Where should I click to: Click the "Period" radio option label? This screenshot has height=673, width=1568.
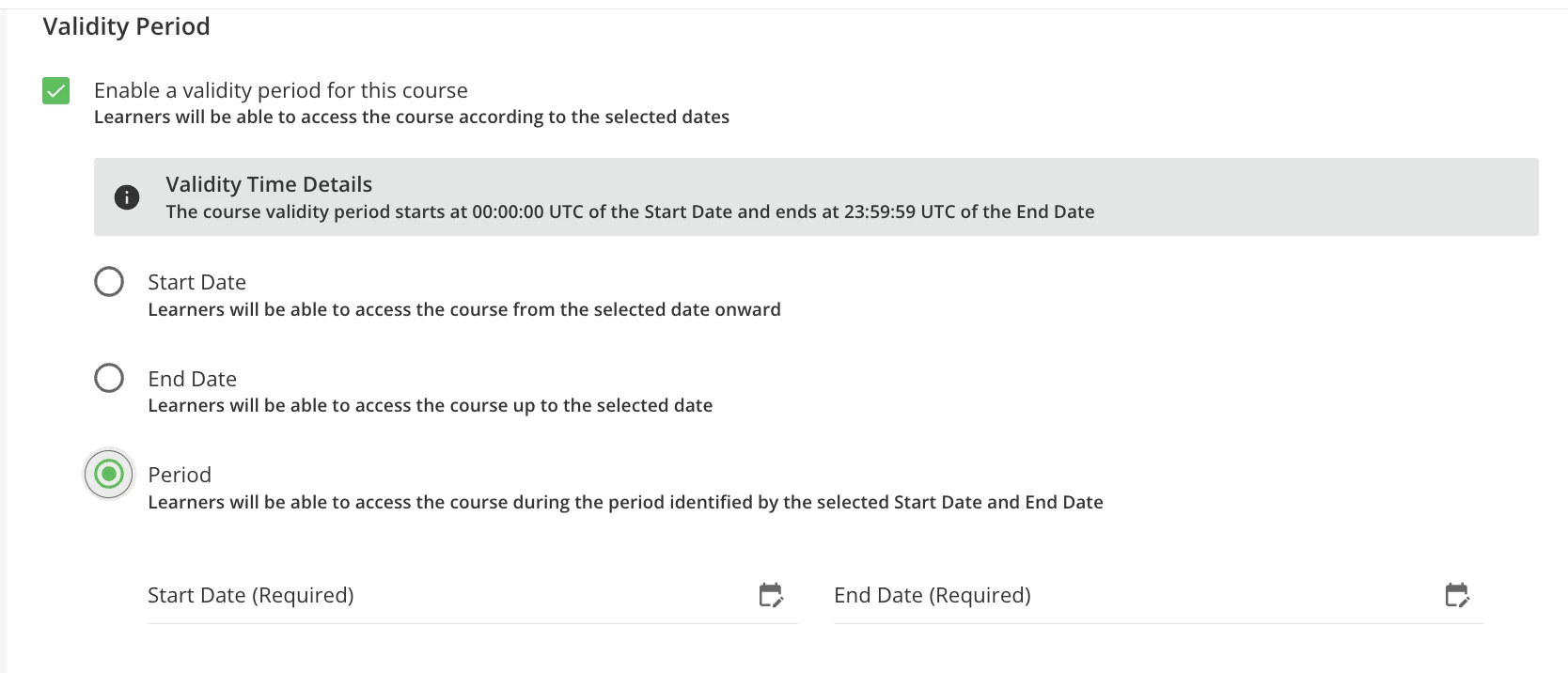[180, 476]
